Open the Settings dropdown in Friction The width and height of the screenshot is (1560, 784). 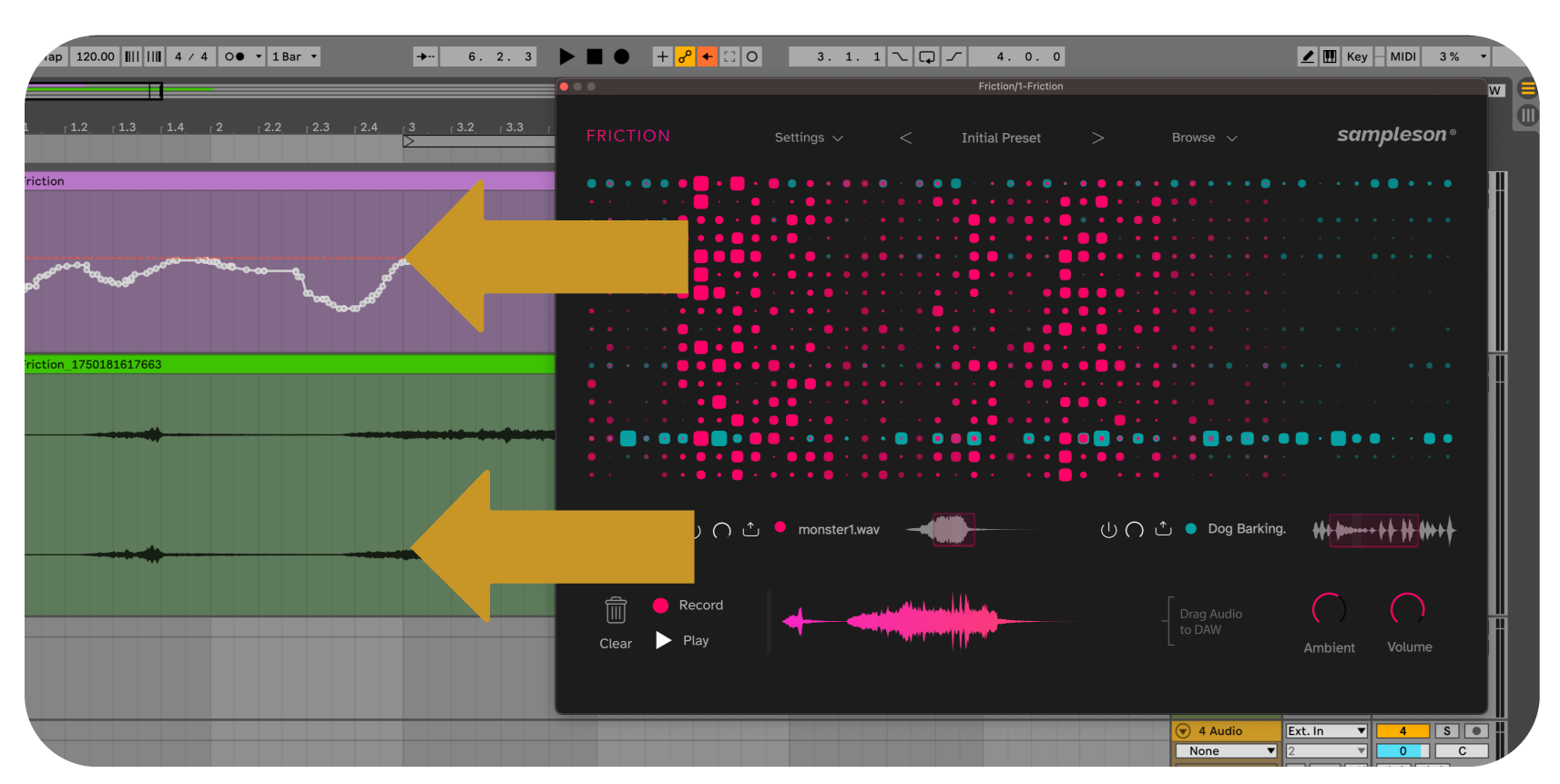pyautogui.click(x=808, y=137)
